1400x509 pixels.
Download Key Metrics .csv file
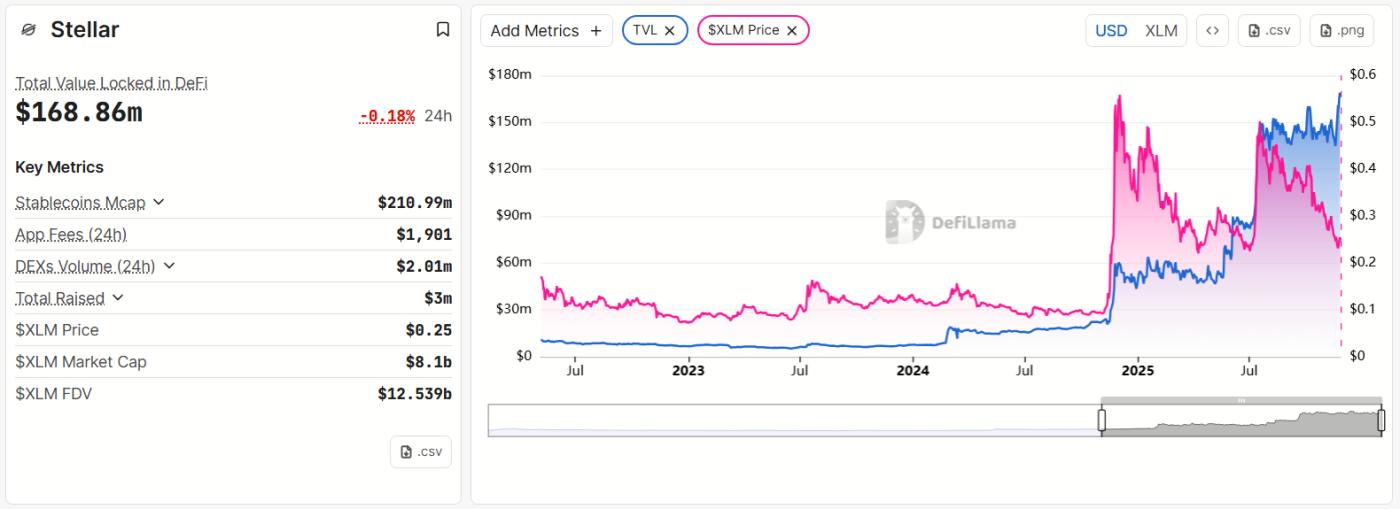[x=420, y=451]
